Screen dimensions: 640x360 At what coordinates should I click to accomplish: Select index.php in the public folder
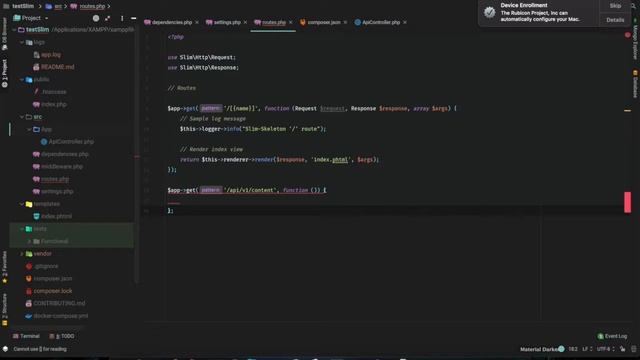point(54,104)
